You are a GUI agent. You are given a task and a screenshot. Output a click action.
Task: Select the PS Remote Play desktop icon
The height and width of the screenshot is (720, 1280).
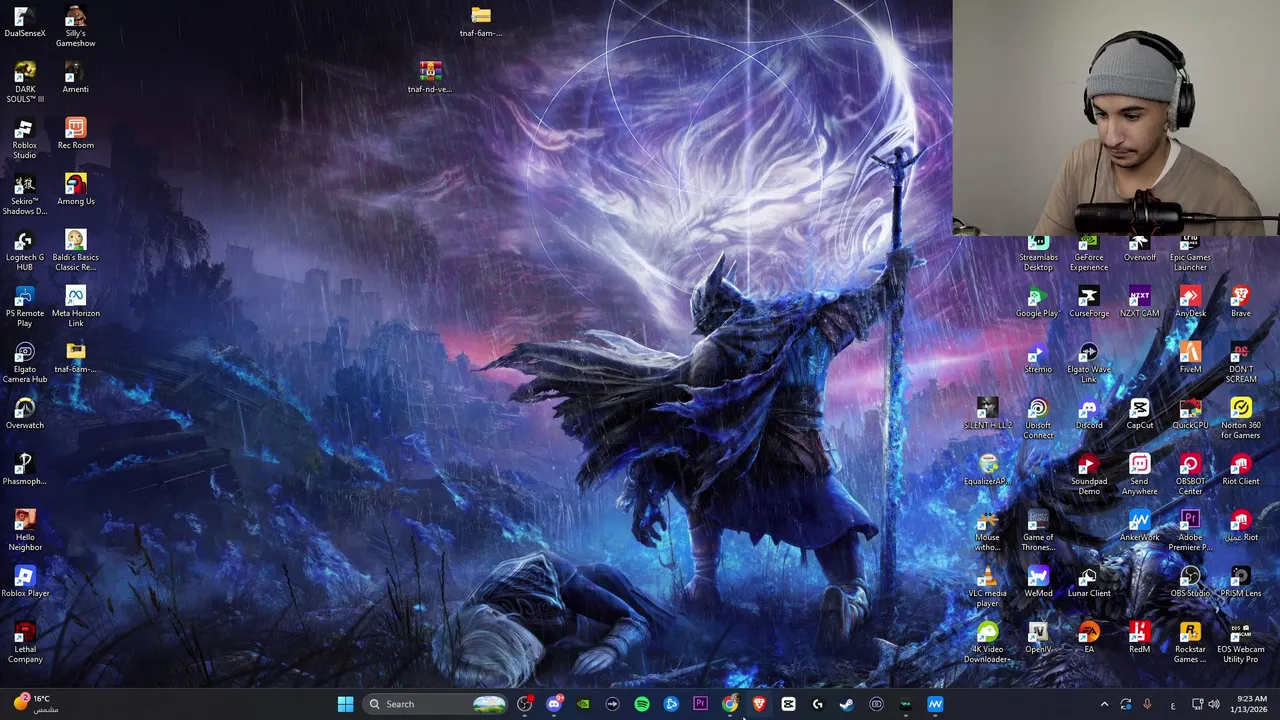click(25, 307)
